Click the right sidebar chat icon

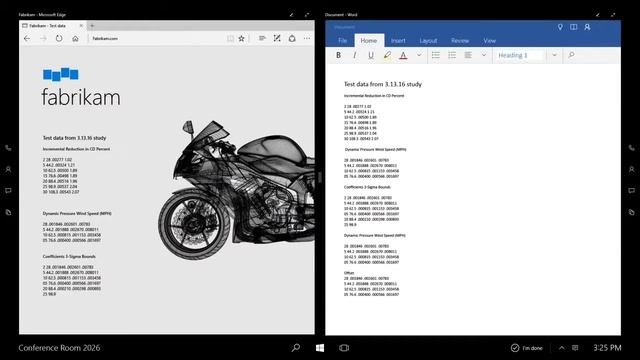631,191
